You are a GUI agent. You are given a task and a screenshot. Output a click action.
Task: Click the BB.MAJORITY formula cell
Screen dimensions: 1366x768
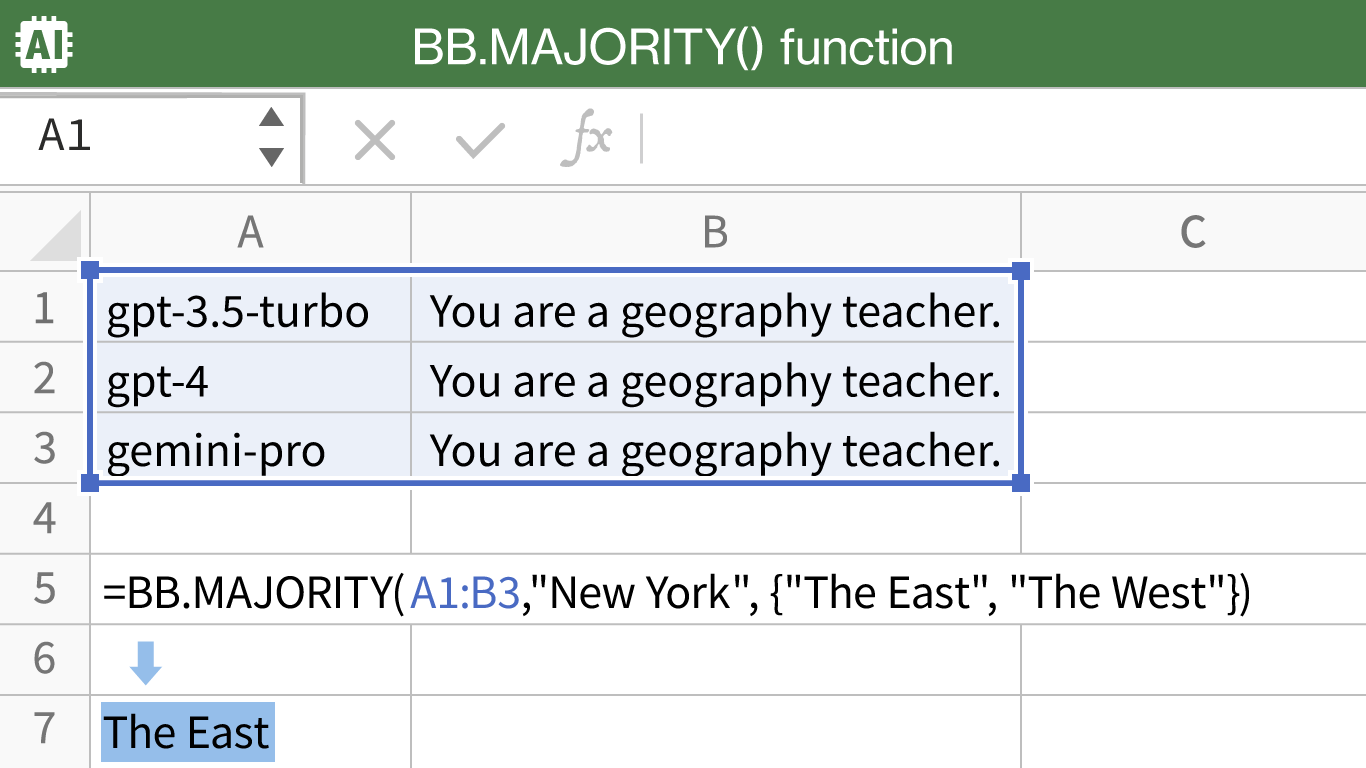point(676,592)
